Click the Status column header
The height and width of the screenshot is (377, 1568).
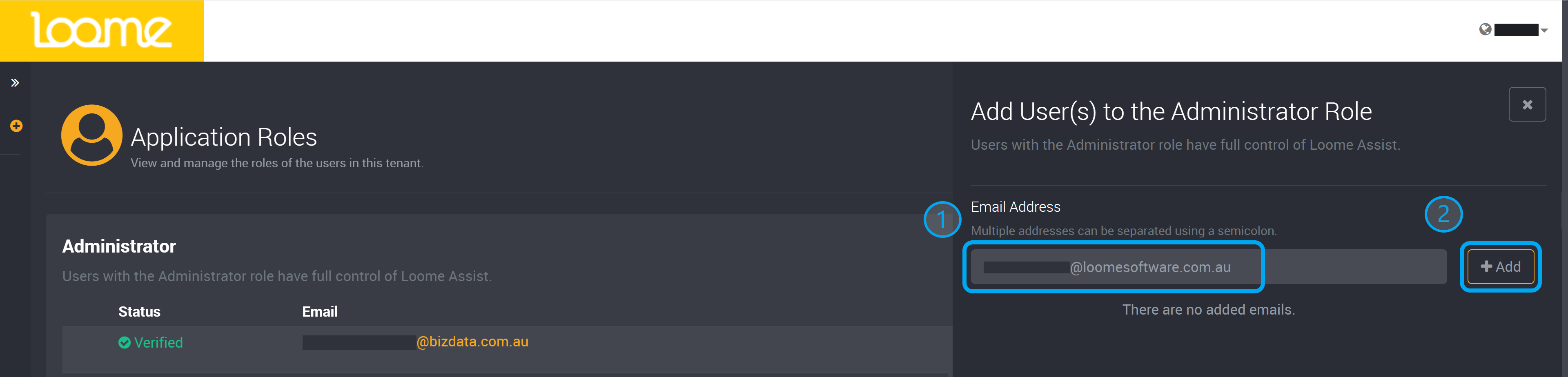139,311
